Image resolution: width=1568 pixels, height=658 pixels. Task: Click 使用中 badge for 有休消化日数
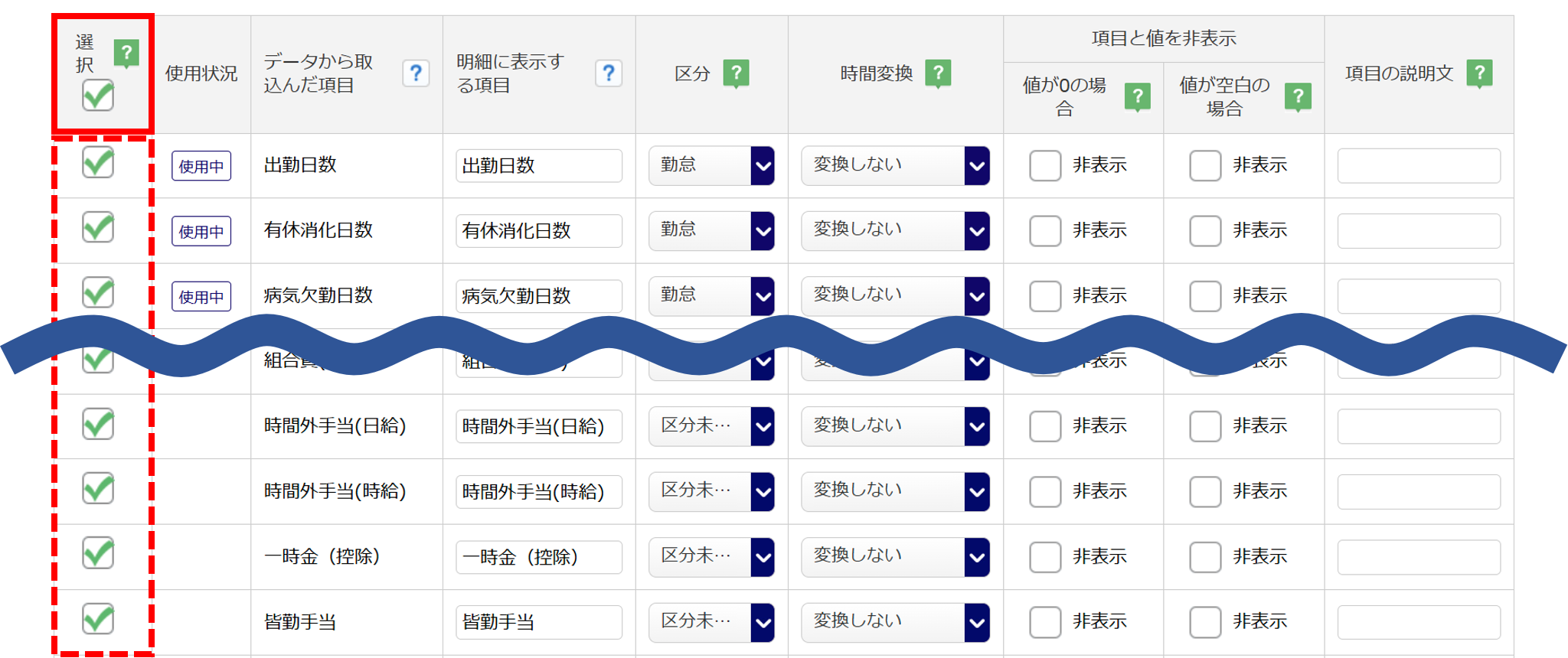[201, 231]
